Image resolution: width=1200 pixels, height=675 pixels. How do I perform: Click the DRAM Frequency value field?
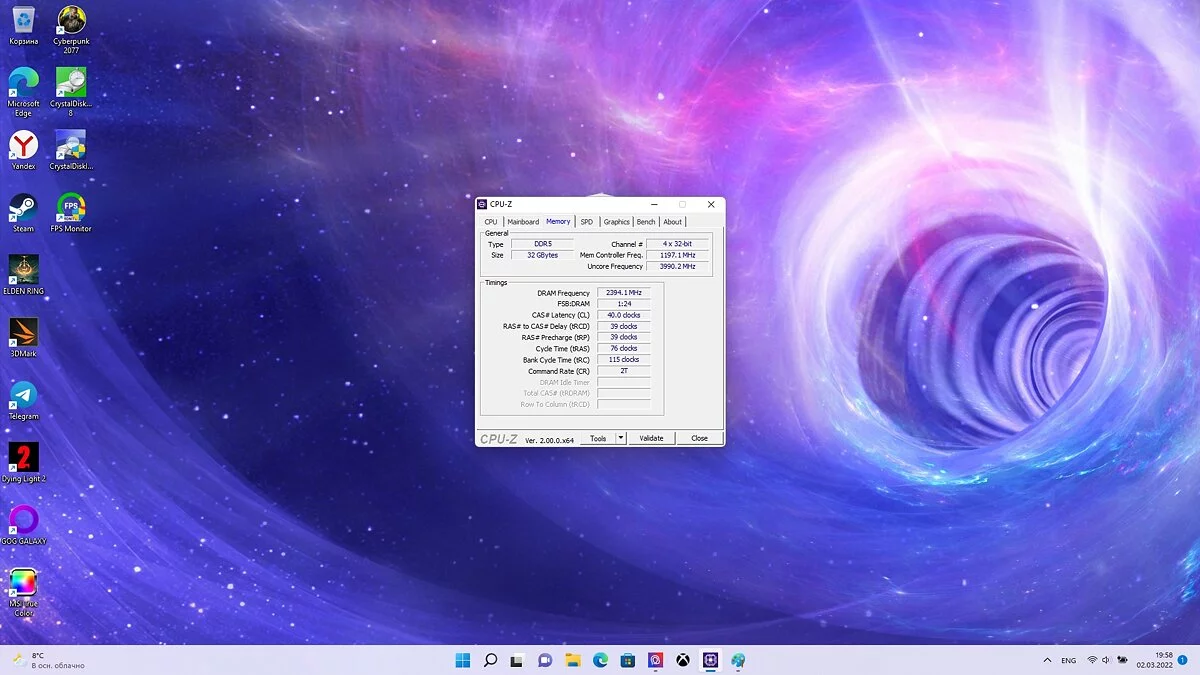coord(624,293)
